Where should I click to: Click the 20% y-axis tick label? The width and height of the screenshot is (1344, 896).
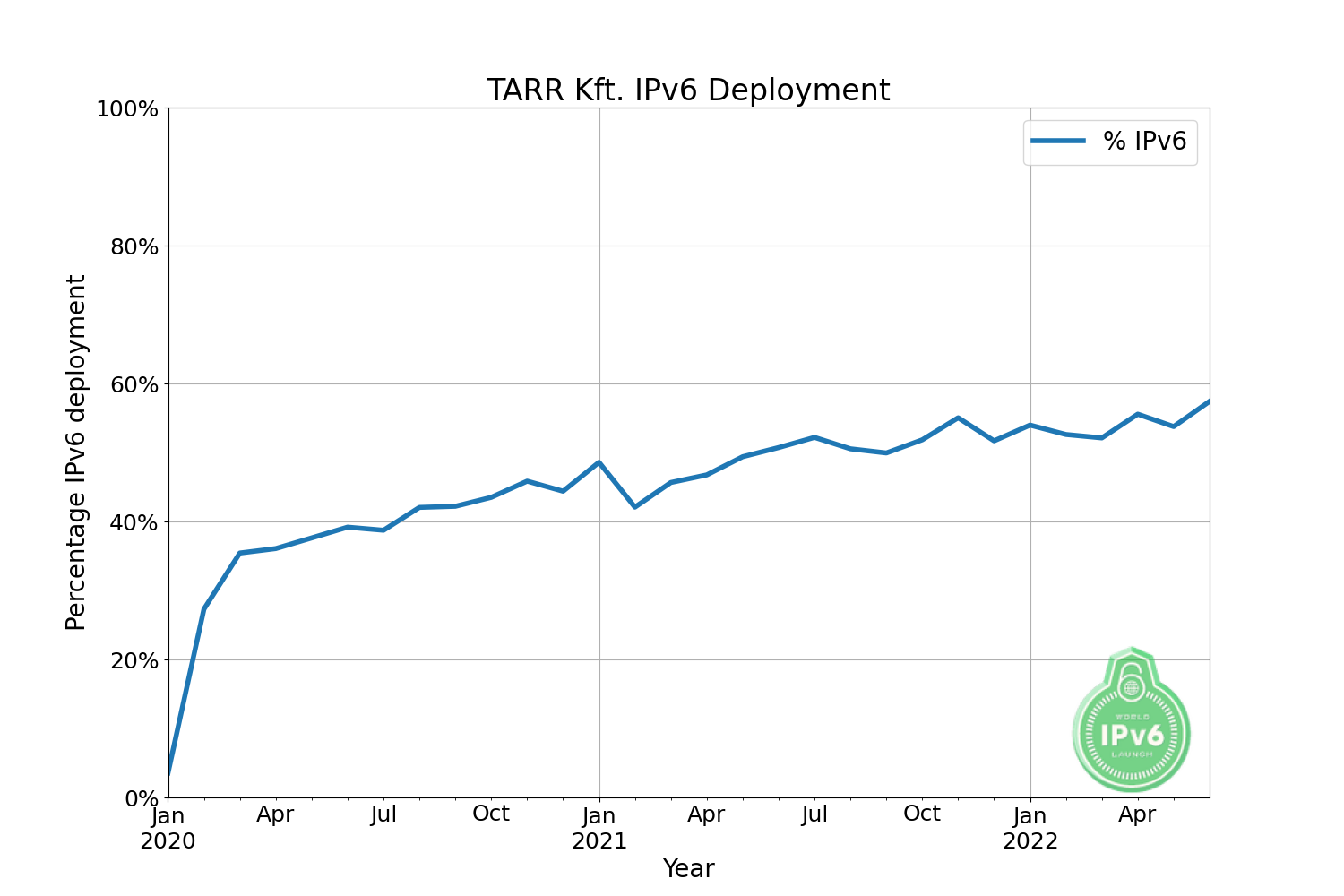tap(134, 661)
